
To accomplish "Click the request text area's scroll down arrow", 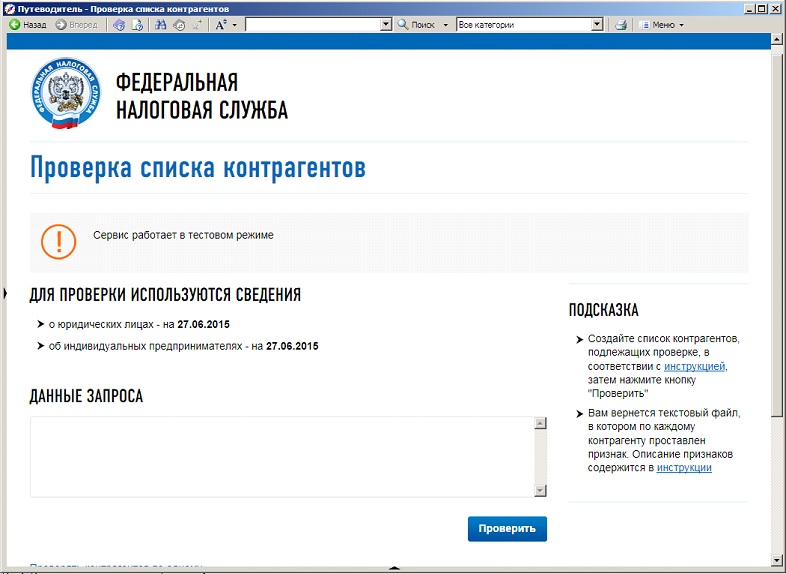I will pyautogui.click(x=540, y=490).
